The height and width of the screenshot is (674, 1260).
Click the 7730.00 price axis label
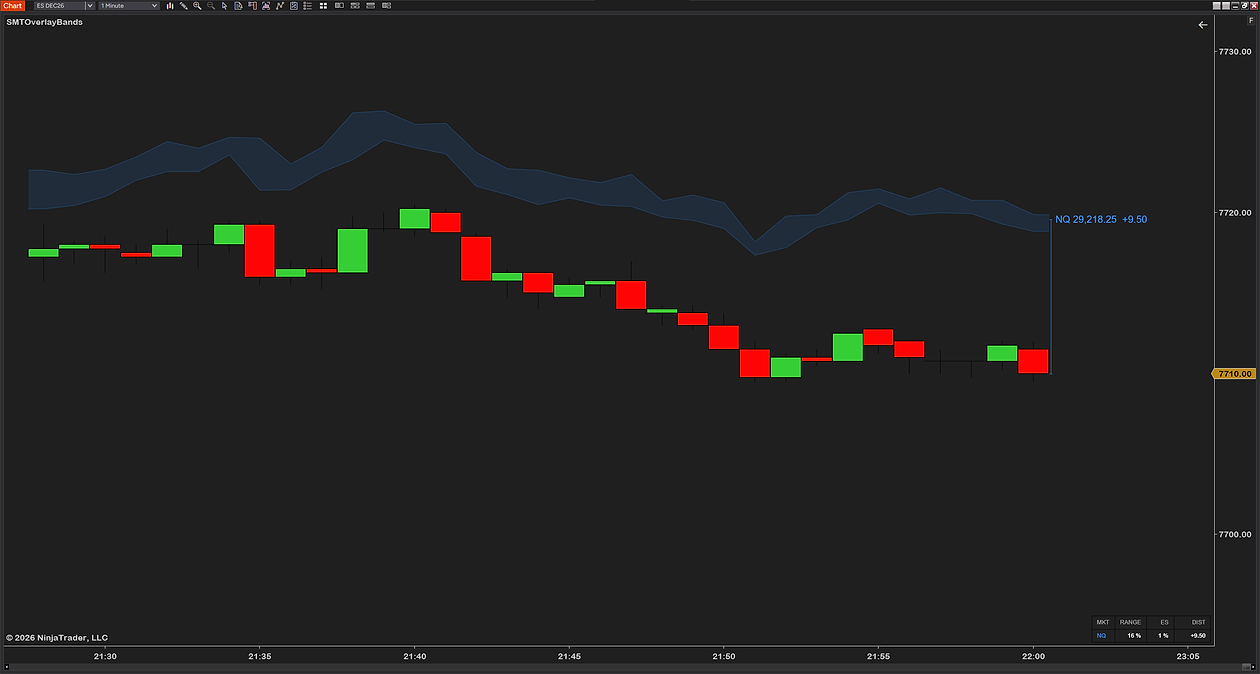[x=1235, y=51]
